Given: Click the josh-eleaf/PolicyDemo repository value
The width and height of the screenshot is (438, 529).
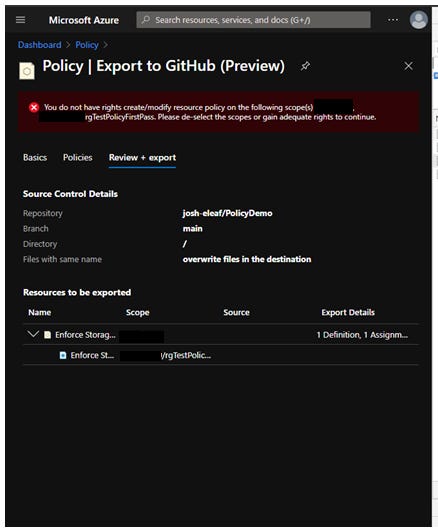Looking at the screenshot, I should [x=227, y=213].
